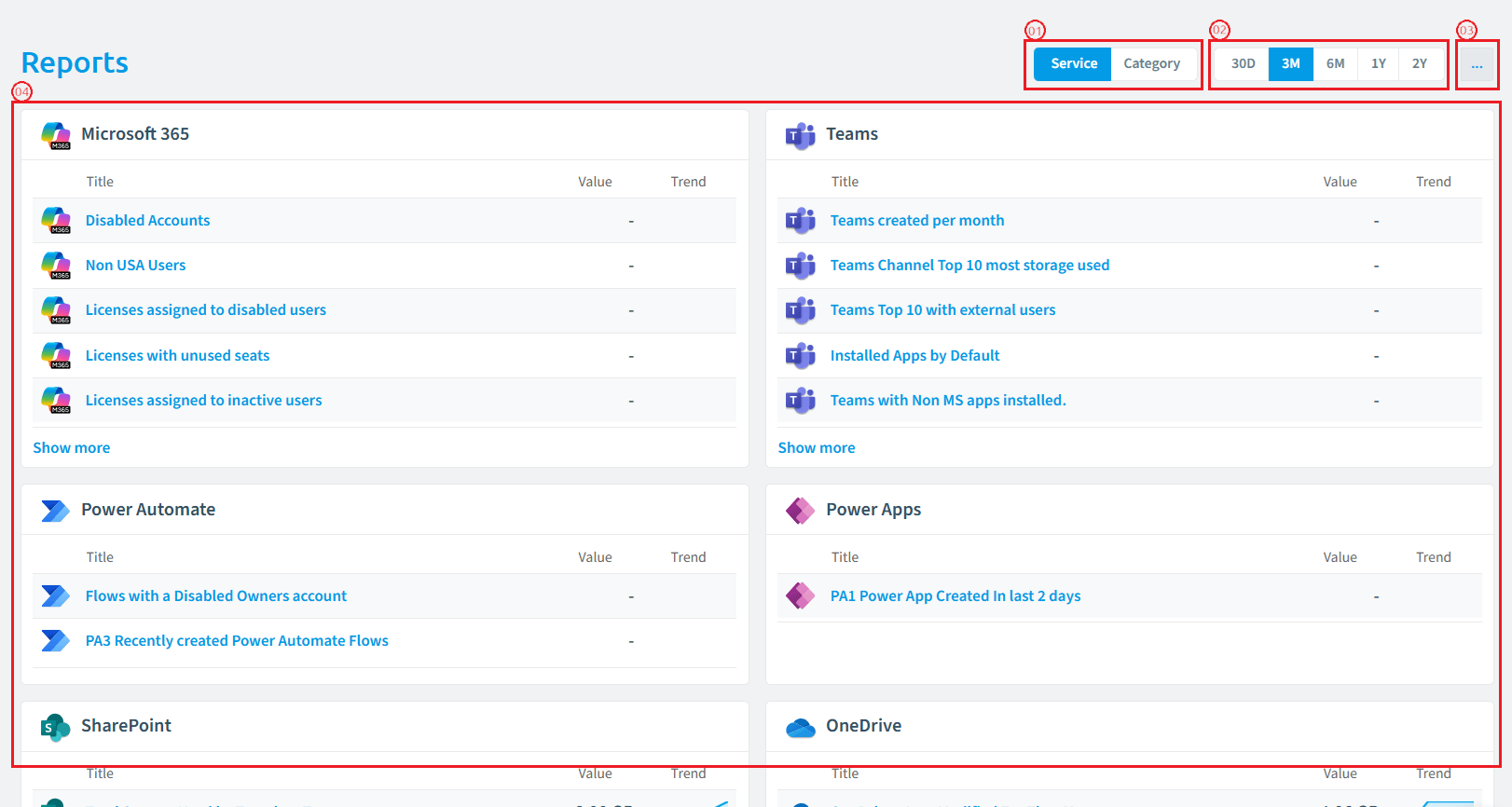1512x807 pixels.
Task: Click the icon beside Teams with Non MS apps
Action: coord(801,401)
